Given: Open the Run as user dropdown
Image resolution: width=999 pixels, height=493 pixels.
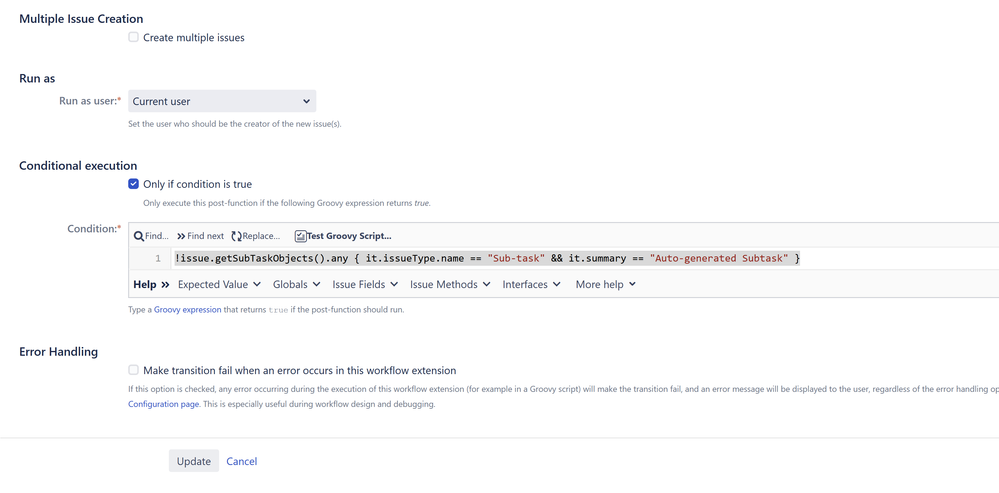Looking at the screenshot, I should coord(222,101).
